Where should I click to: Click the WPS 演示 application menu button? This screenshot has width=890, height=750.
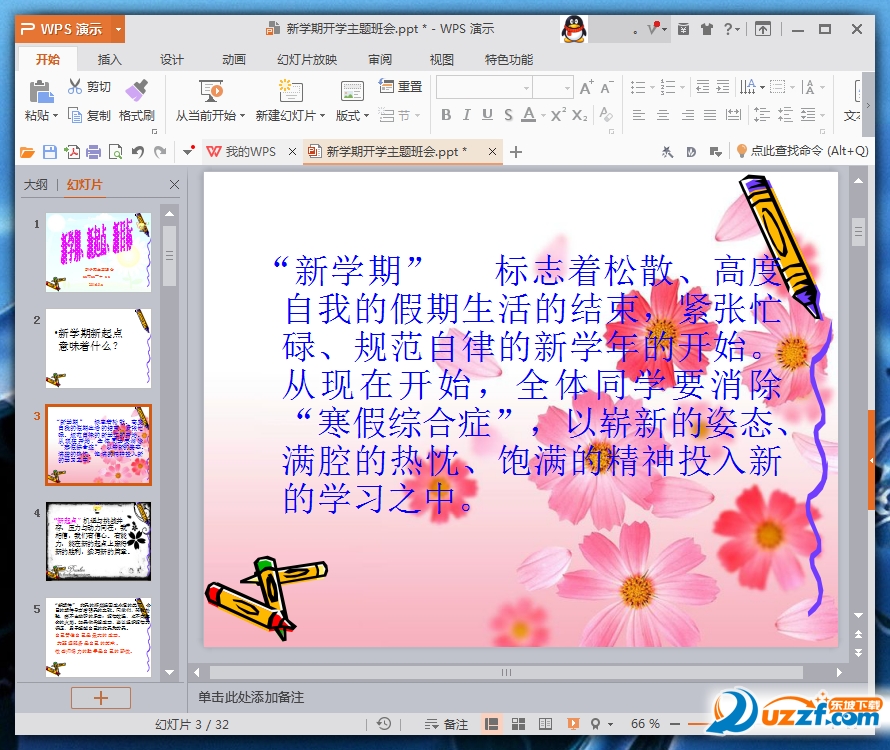70,29
